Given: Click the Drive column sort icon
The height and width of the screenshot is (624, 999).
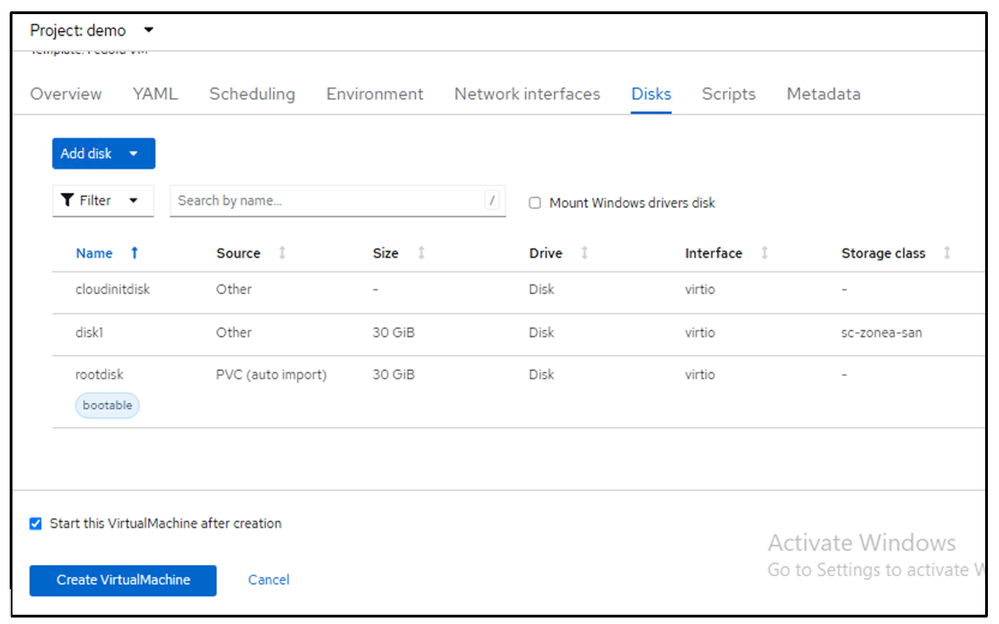Looking at the screenshot, I should pos(584,253).
